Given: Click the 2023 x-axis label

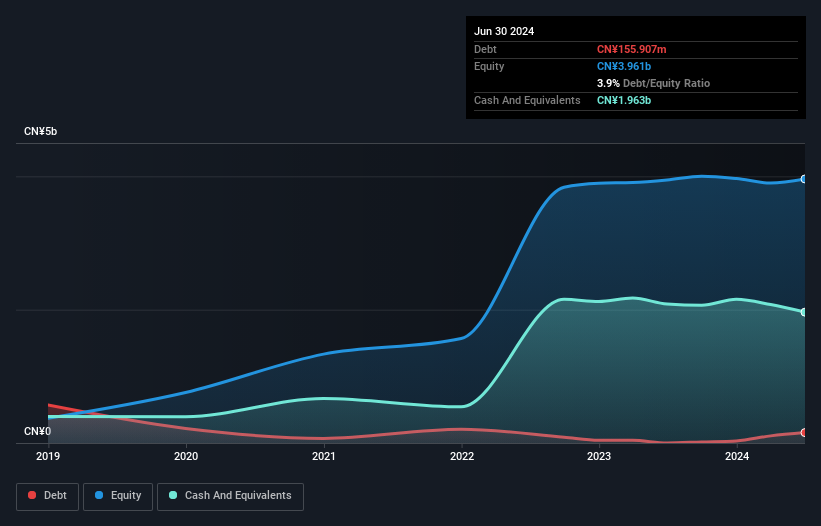Looking at the screenshot, I should point(599,456).
